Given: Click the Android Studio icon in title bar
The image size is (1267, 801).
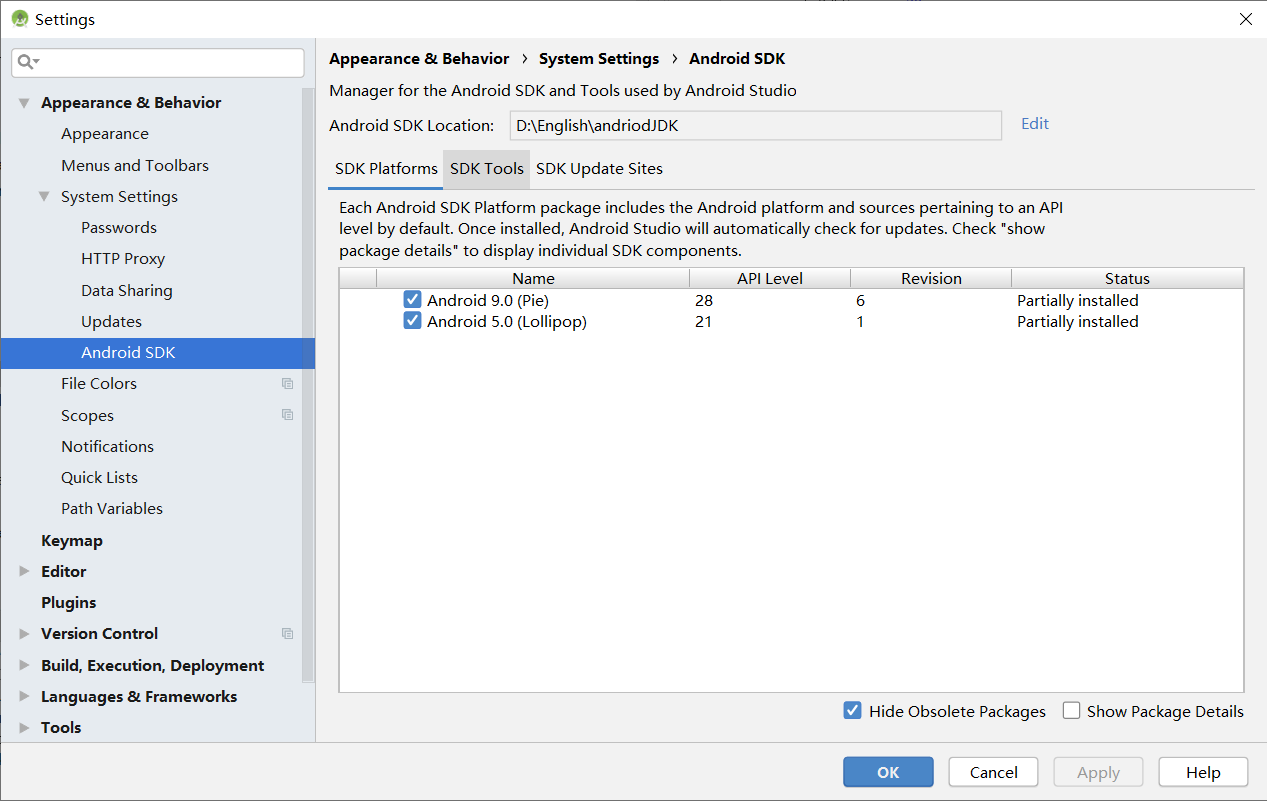Looking at the screenshot, I should [x=19, y=19].
